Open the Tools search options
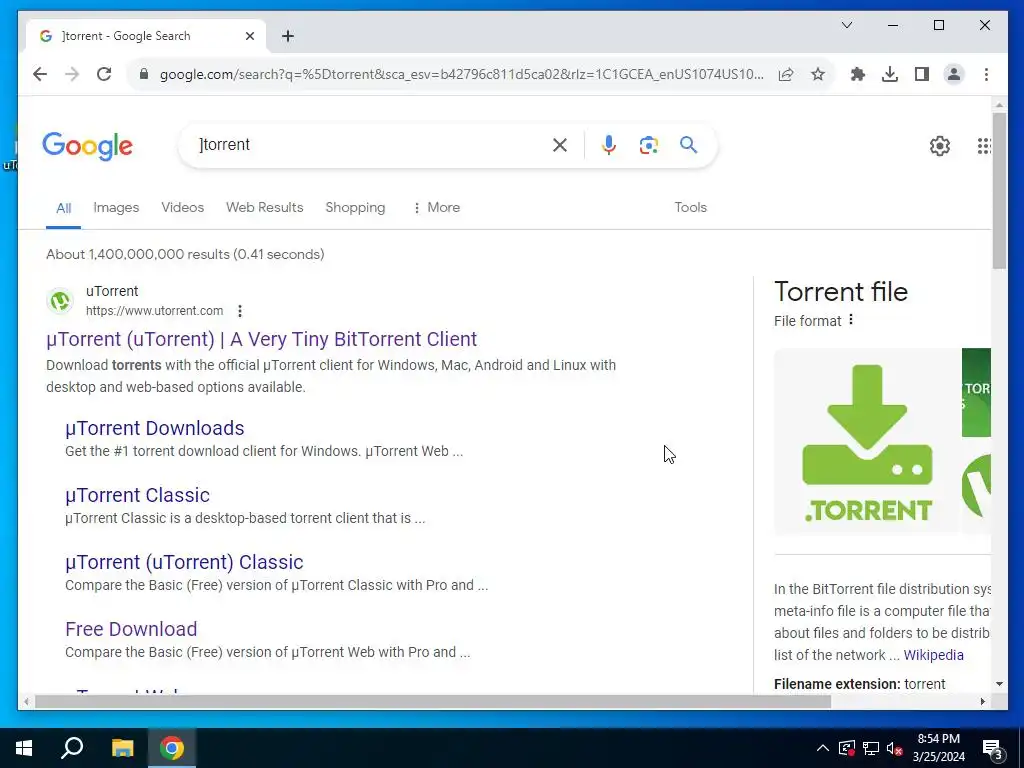The image size is (1024, 768). [x=690, y=207]
